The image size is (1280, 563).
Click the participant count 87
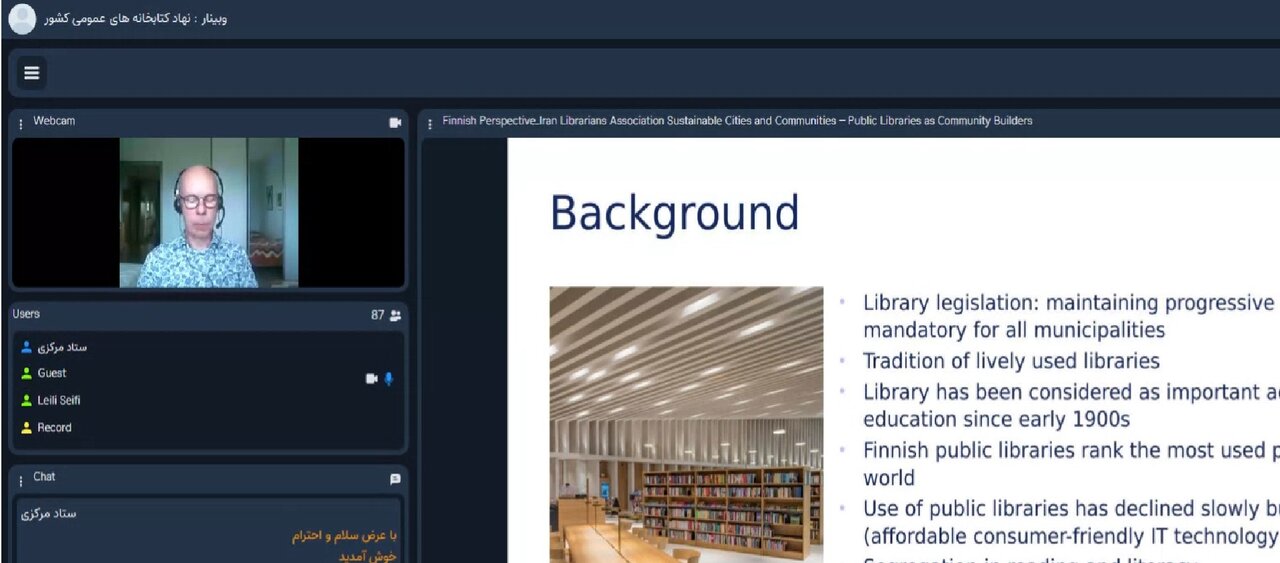point(378,315)
